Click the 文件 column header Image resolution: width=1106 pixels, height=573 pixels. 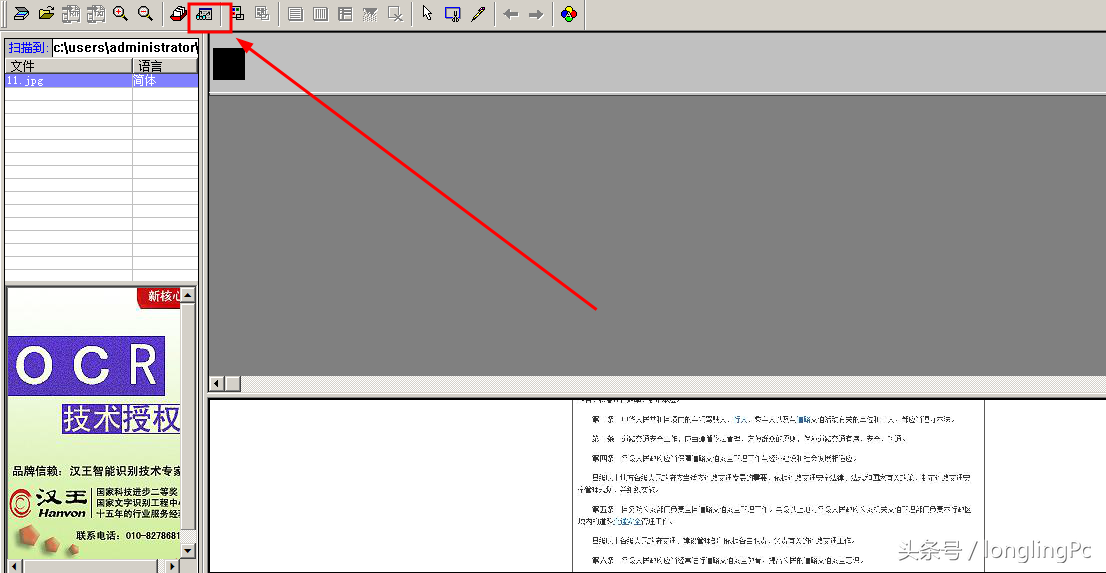[x=68, y=66]
